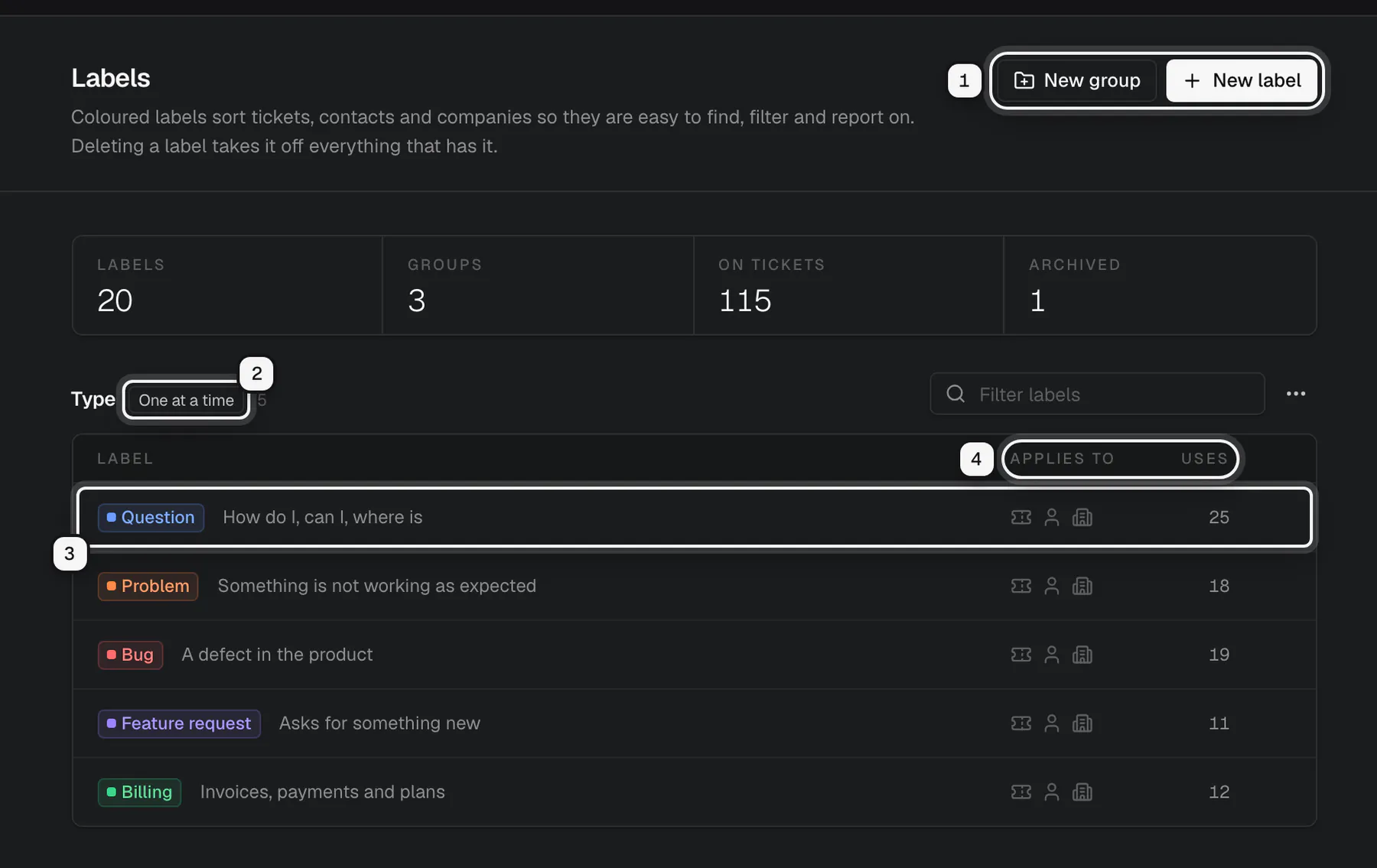Click contact person icon in Billing row
The height and width of the screenshot is (868, 1377).
1052,792
